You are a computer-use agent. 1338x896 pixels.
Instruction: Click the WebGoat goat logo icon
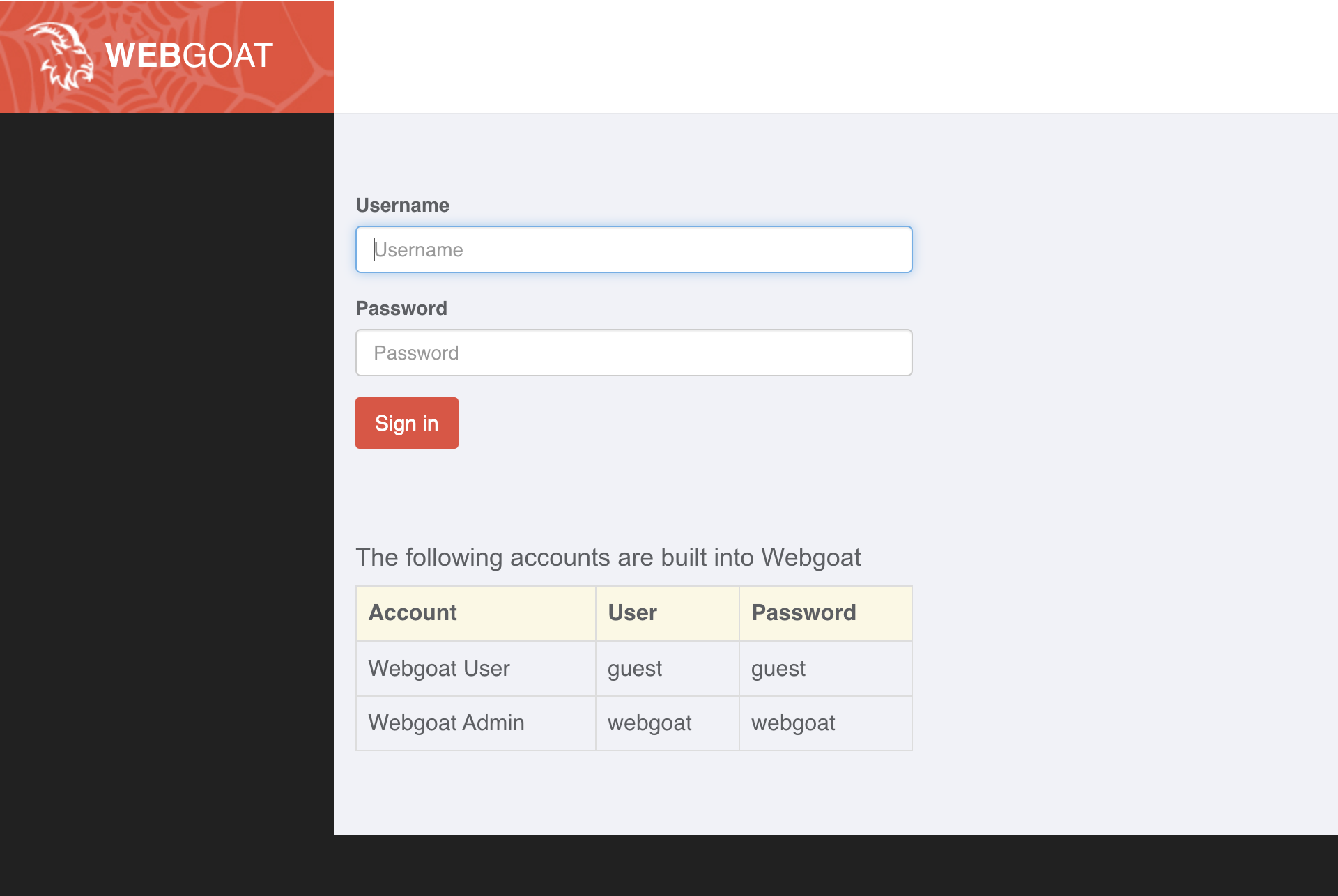point(61,56)
